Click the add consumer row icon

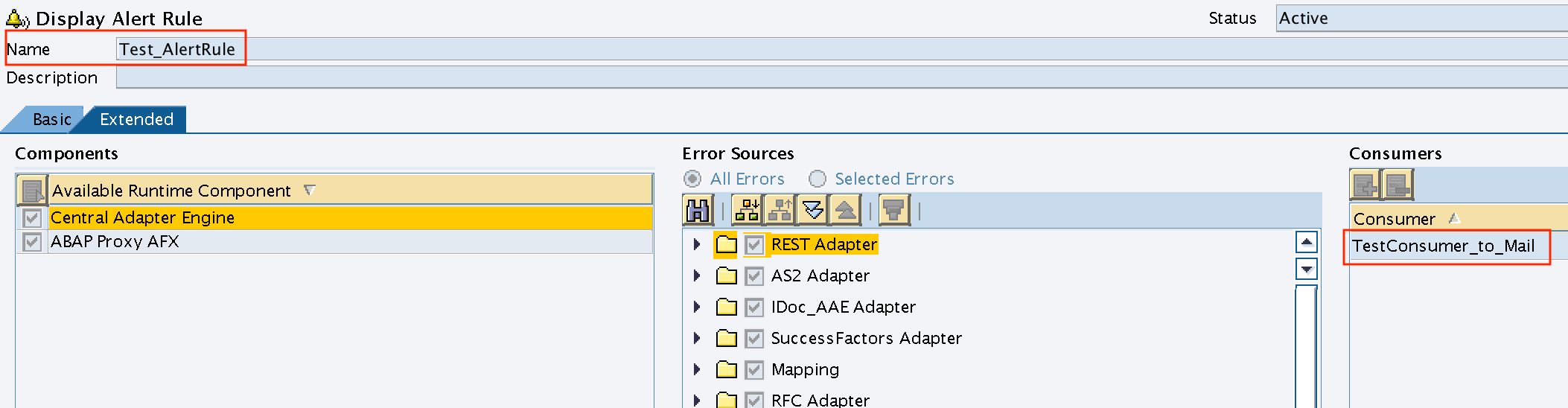(x=1365, y=185)
